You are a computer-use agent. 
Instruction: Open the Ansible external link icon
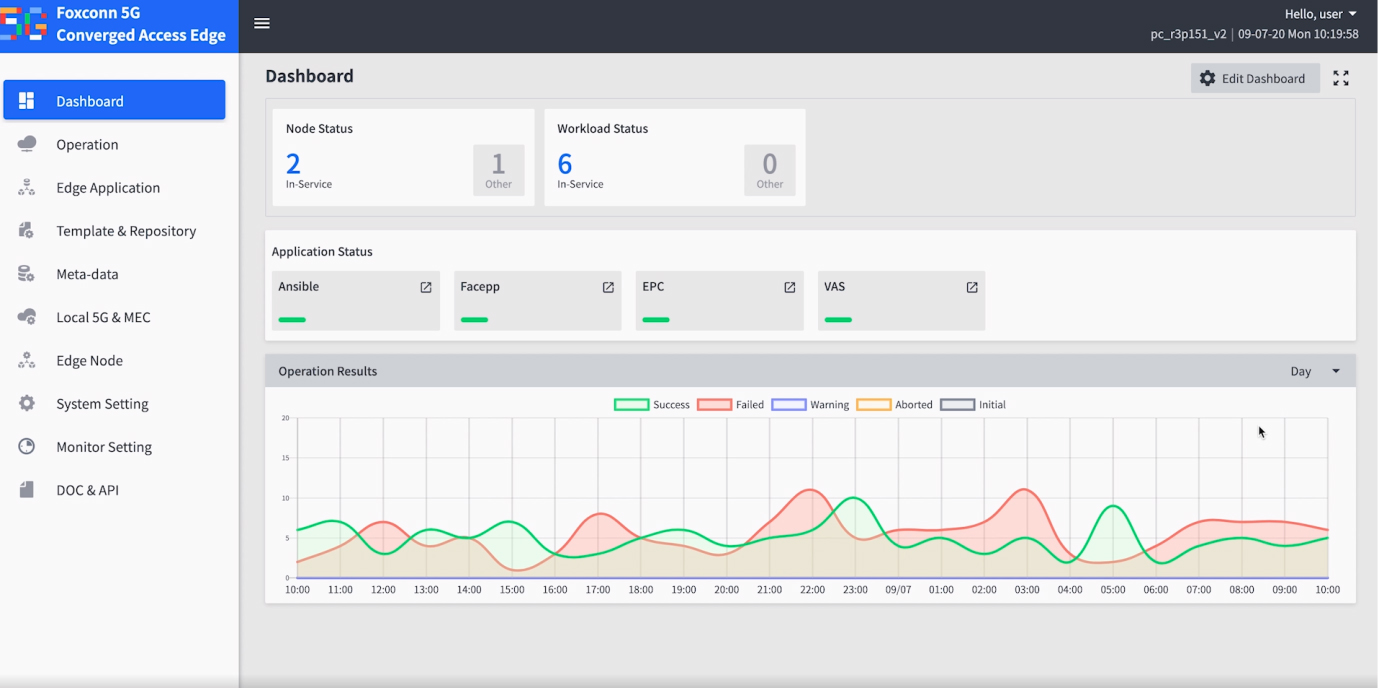pyautogui.click(x=426, y=287)
